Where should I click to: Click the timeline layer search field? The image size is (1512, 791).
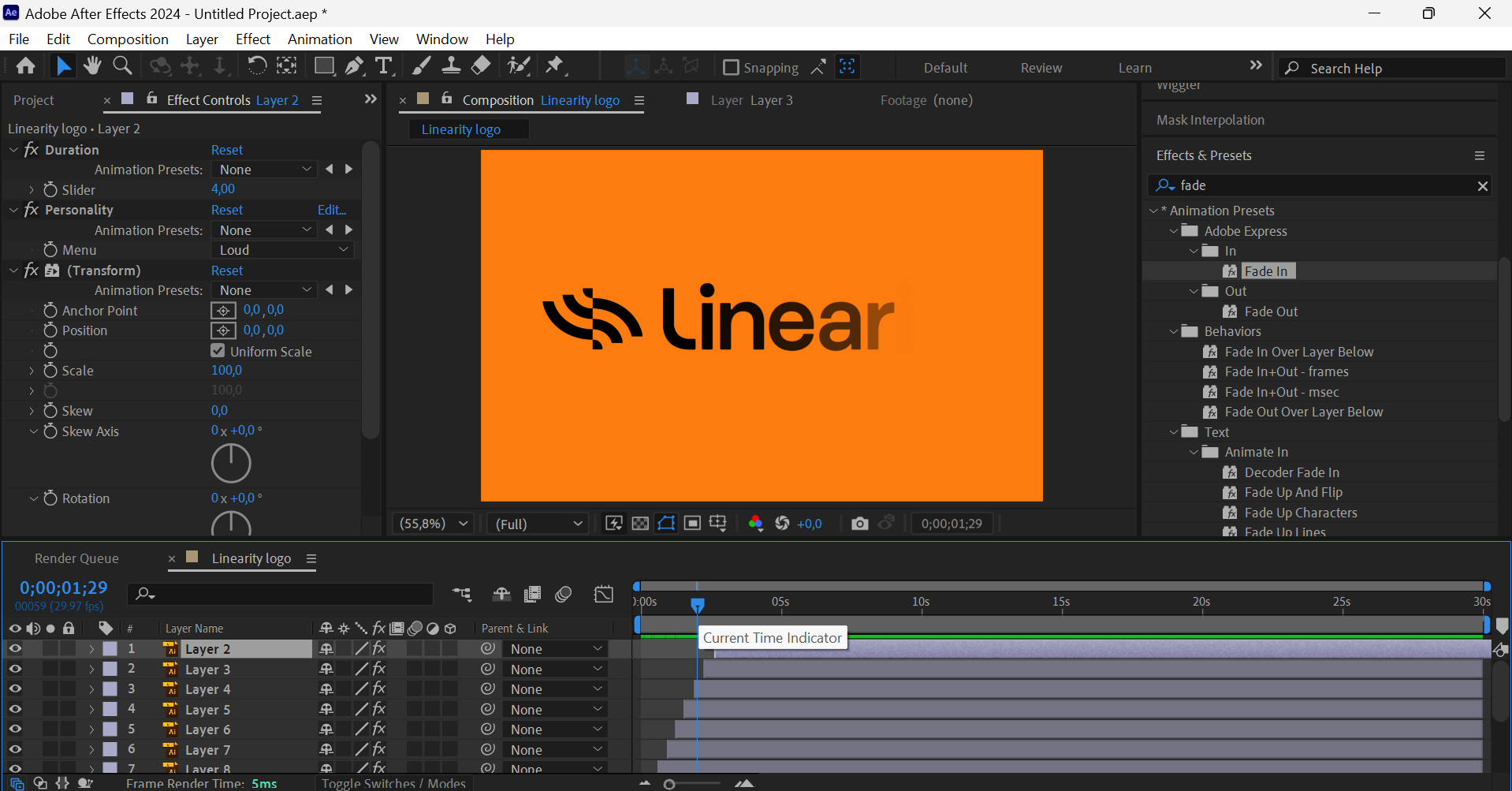click(281, 594)
